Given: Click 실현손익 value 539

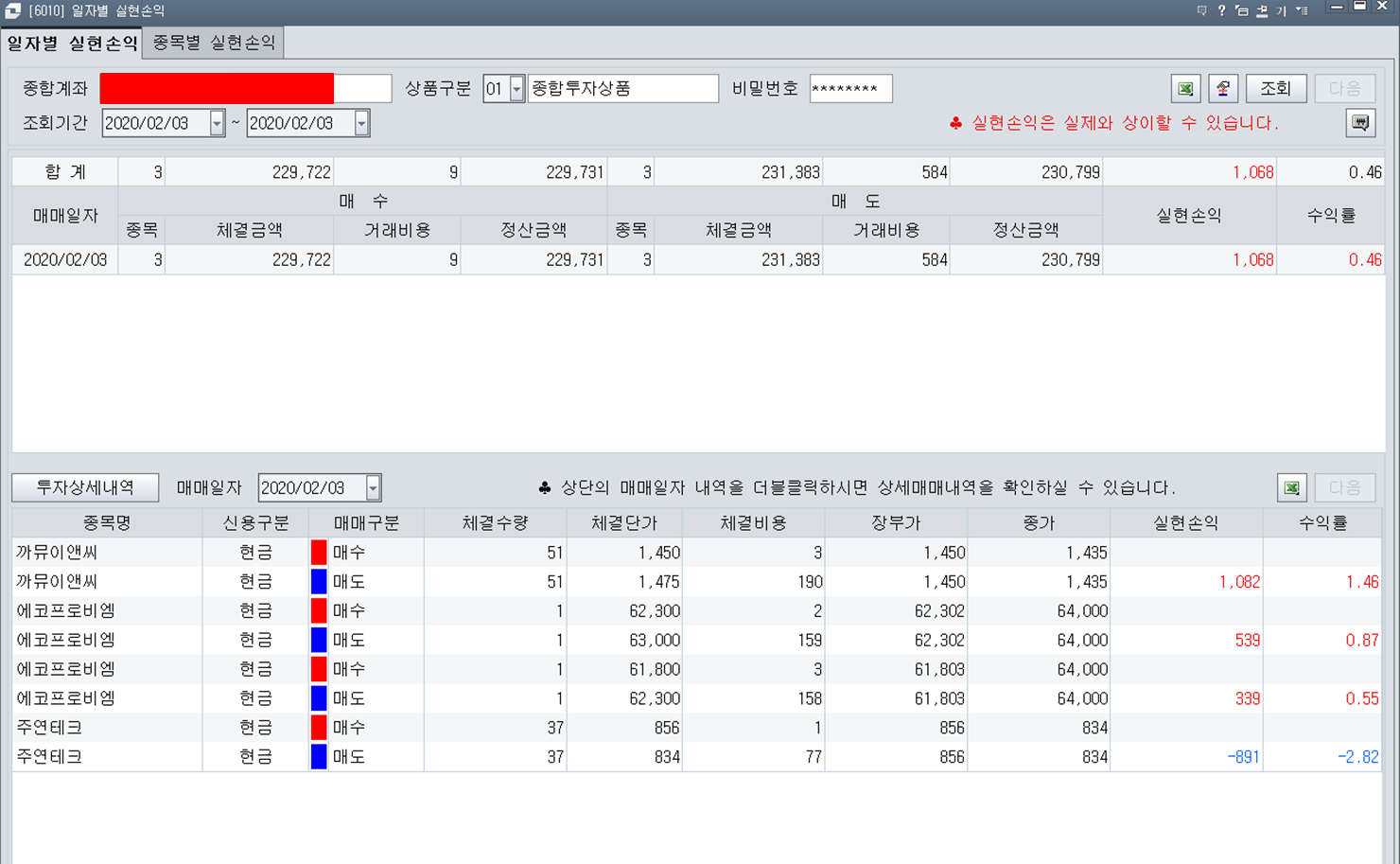Looking at the screenshot, I should point(1248,641).
